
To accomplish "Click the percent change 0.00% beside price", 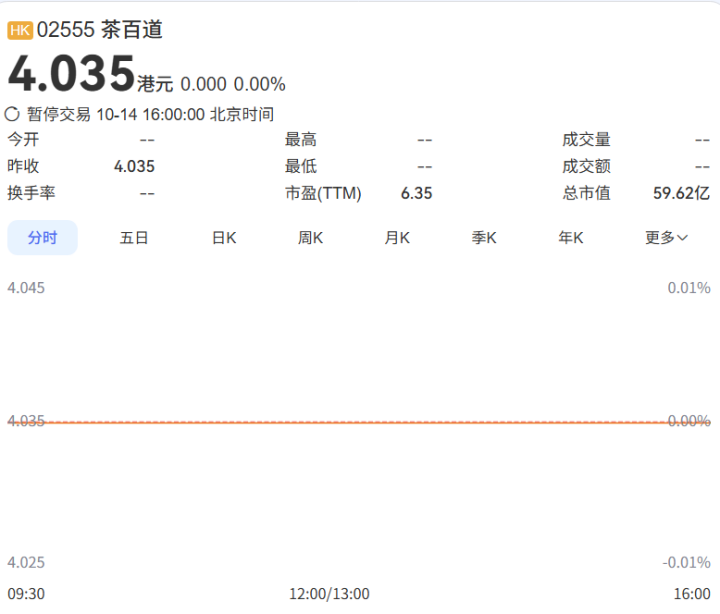I will (x=259, y=84).
